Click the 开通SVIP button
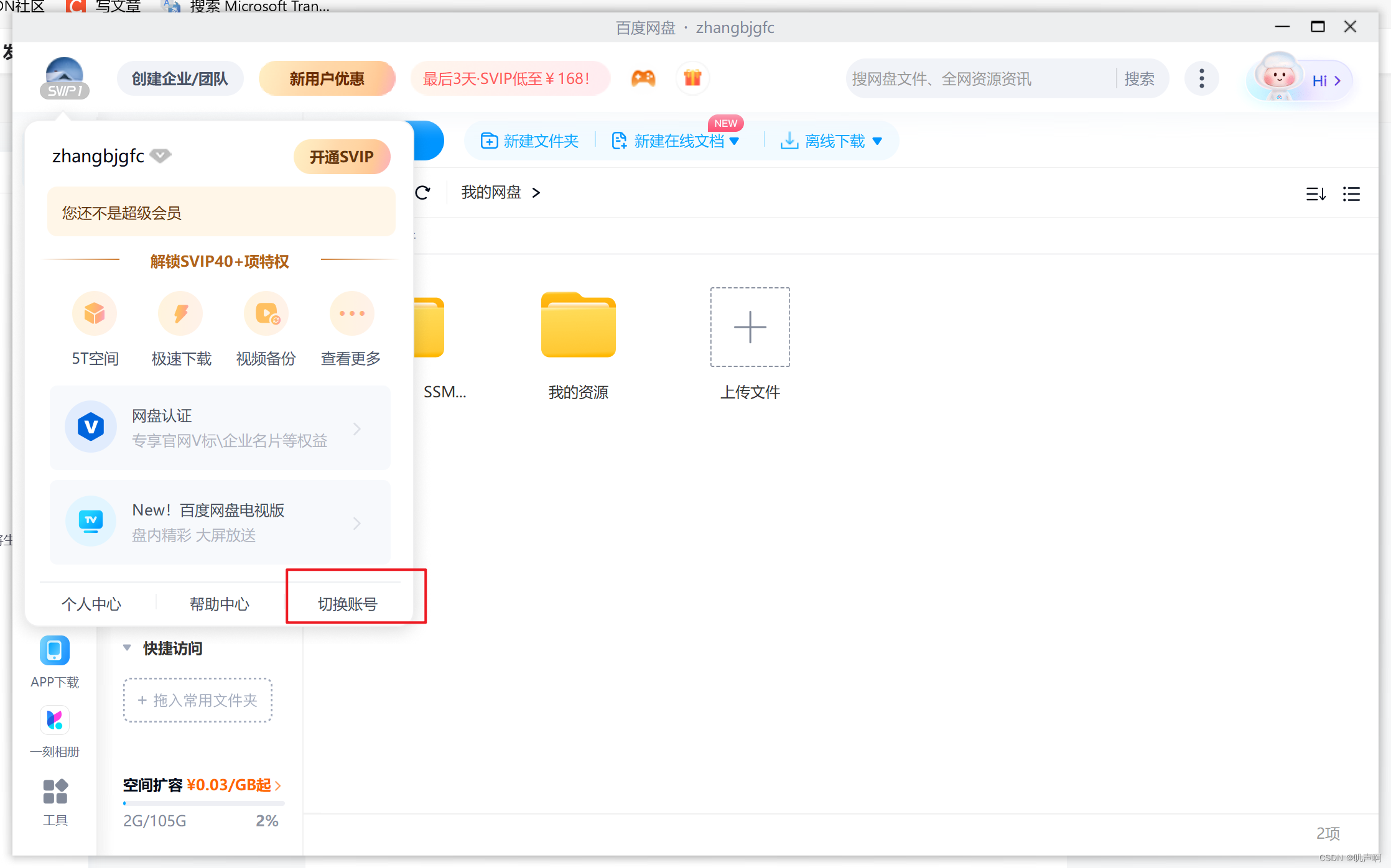Image resolution: width=1391 pixels, height=868 pixels. (x=342, y=157)
